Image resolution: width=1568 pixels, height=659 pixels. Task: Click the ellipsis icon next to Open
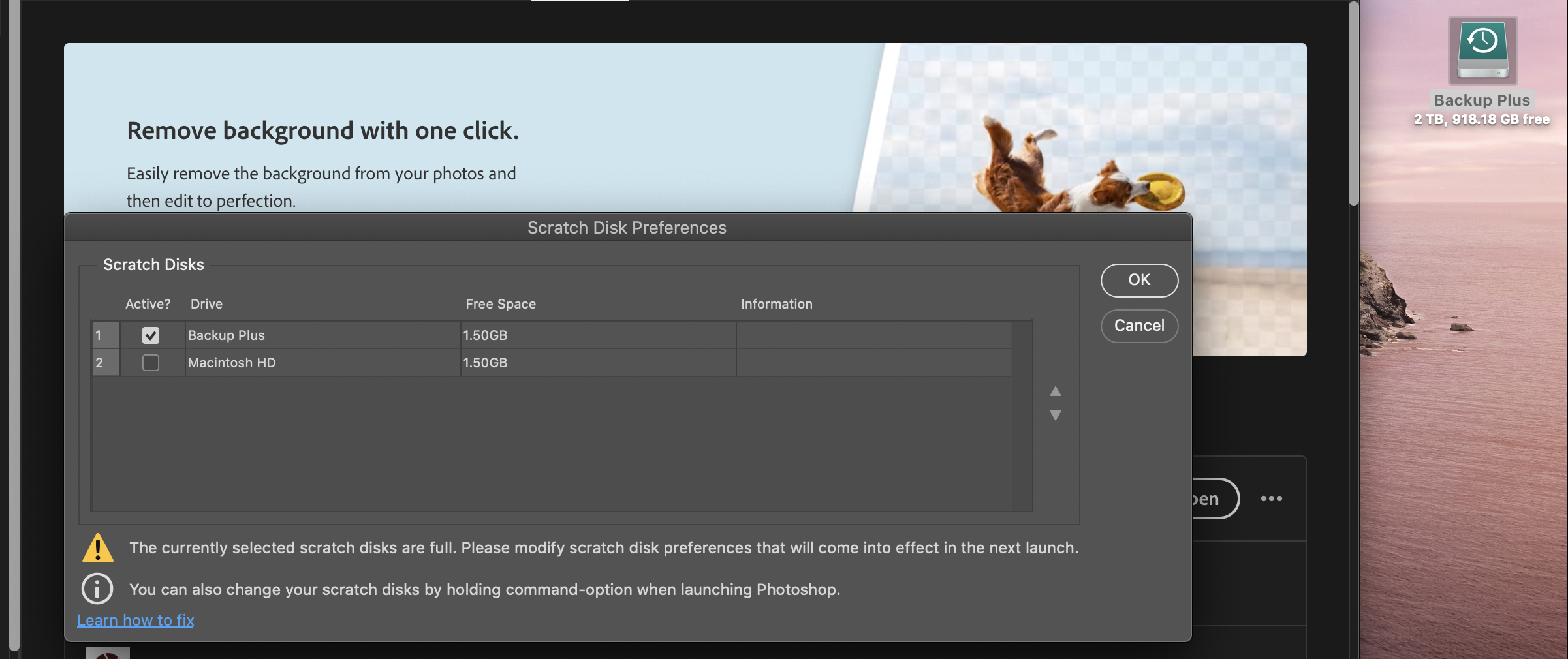click(1270, 498)
